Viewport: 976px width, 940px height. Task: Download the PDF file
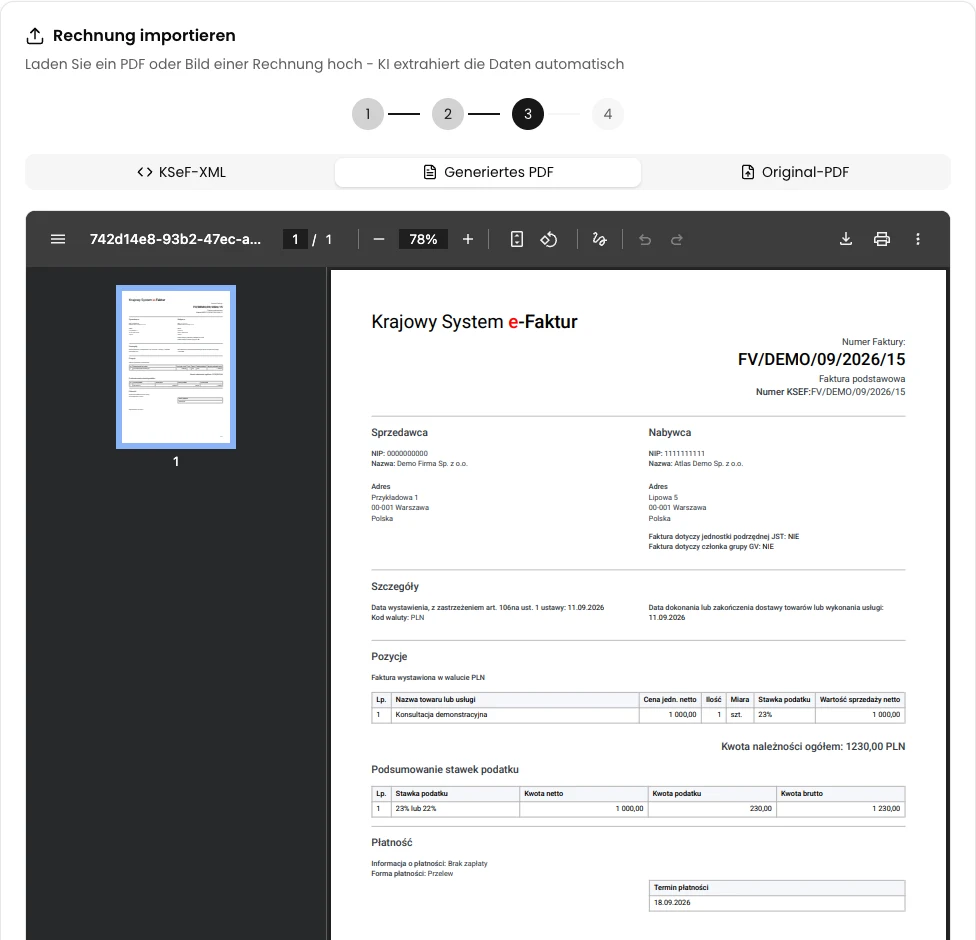(x=846, y=239)
